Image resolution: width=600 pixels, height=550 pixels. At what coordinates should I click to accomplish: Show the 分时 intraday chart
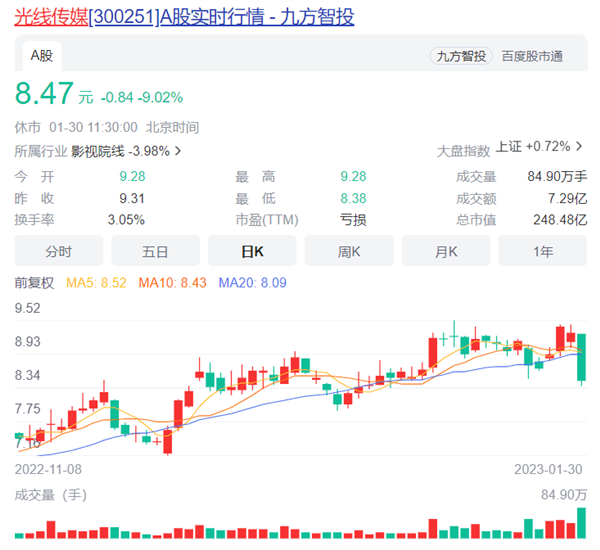coord(58,251)
